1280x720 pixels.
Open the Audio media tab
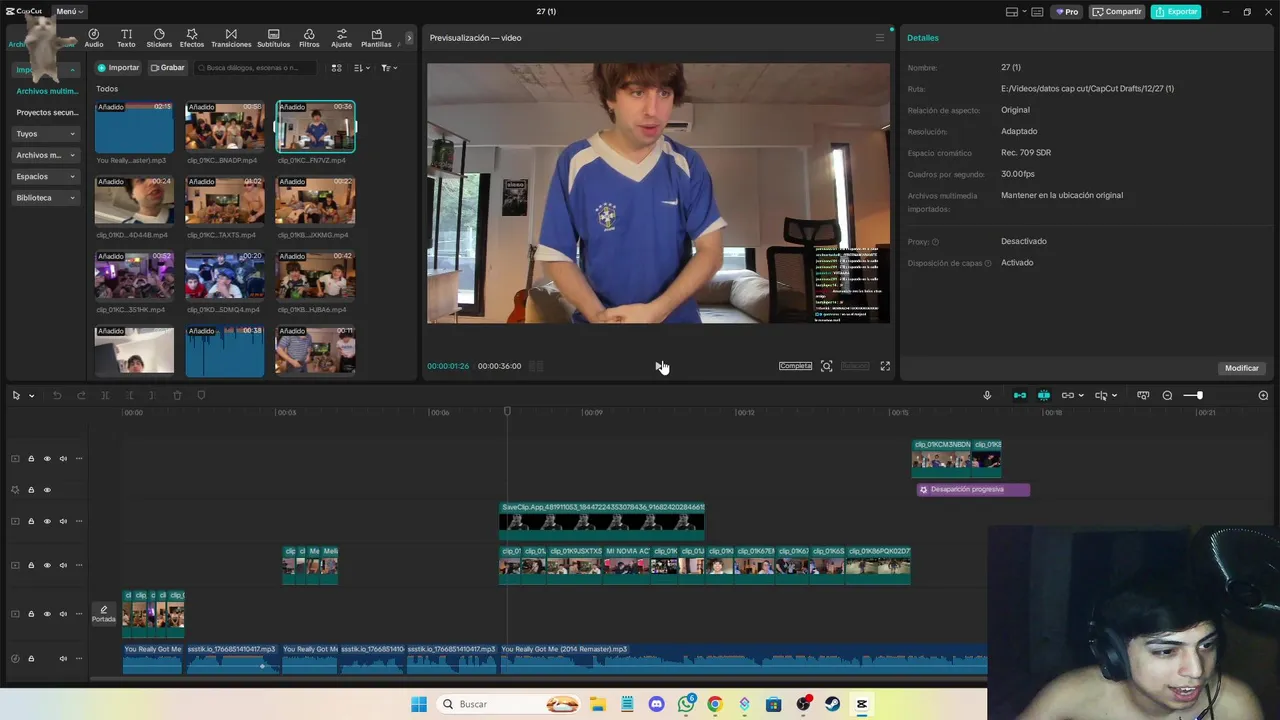pos(94,38)
